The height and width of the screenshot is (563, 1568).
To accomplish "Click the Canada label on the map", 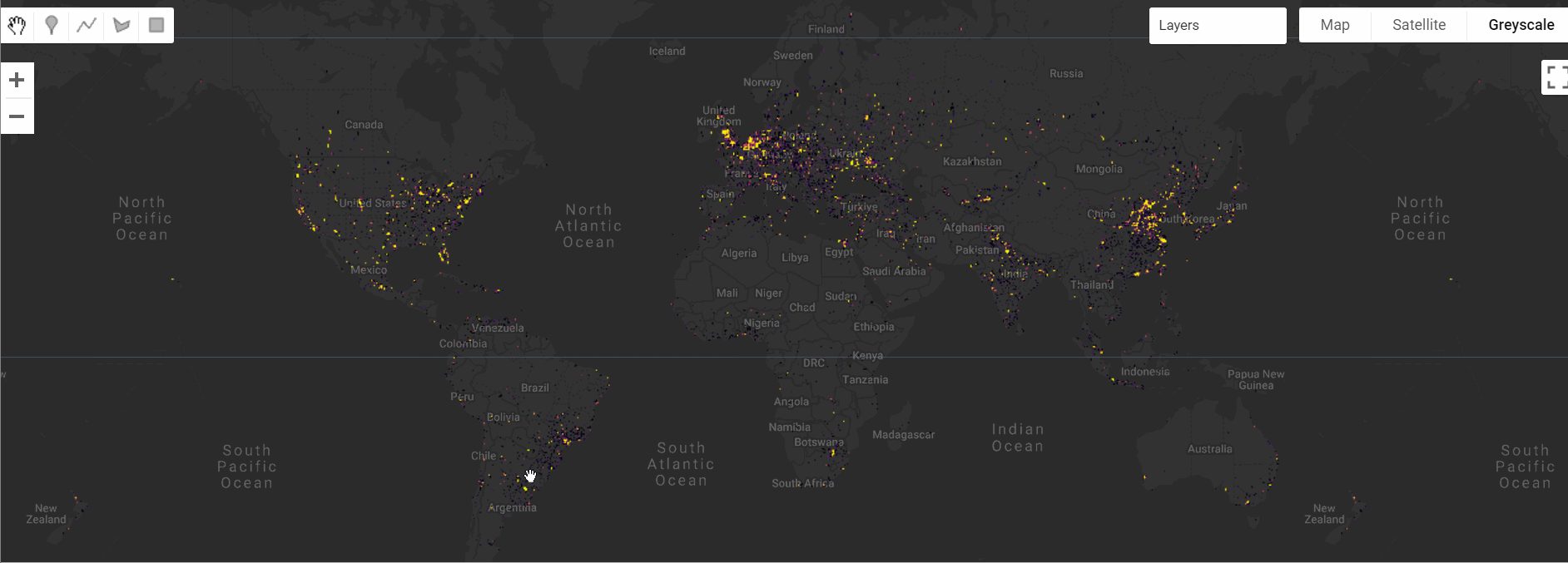I will (364, 125).
